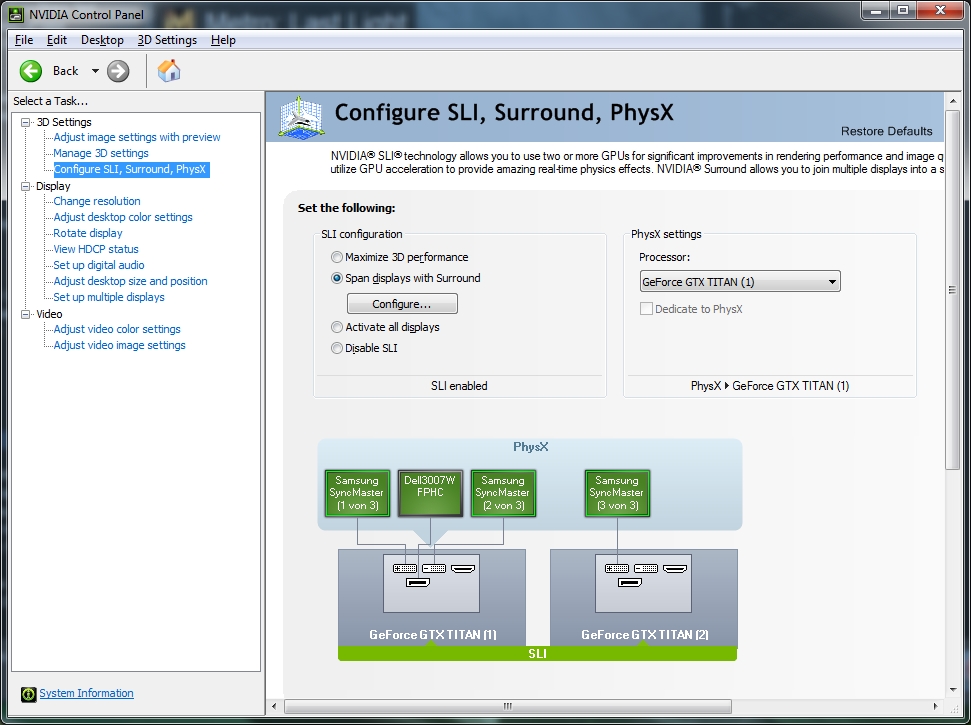Open Manage 3D settings
971x725 pixels.
[x=101, y=153]
